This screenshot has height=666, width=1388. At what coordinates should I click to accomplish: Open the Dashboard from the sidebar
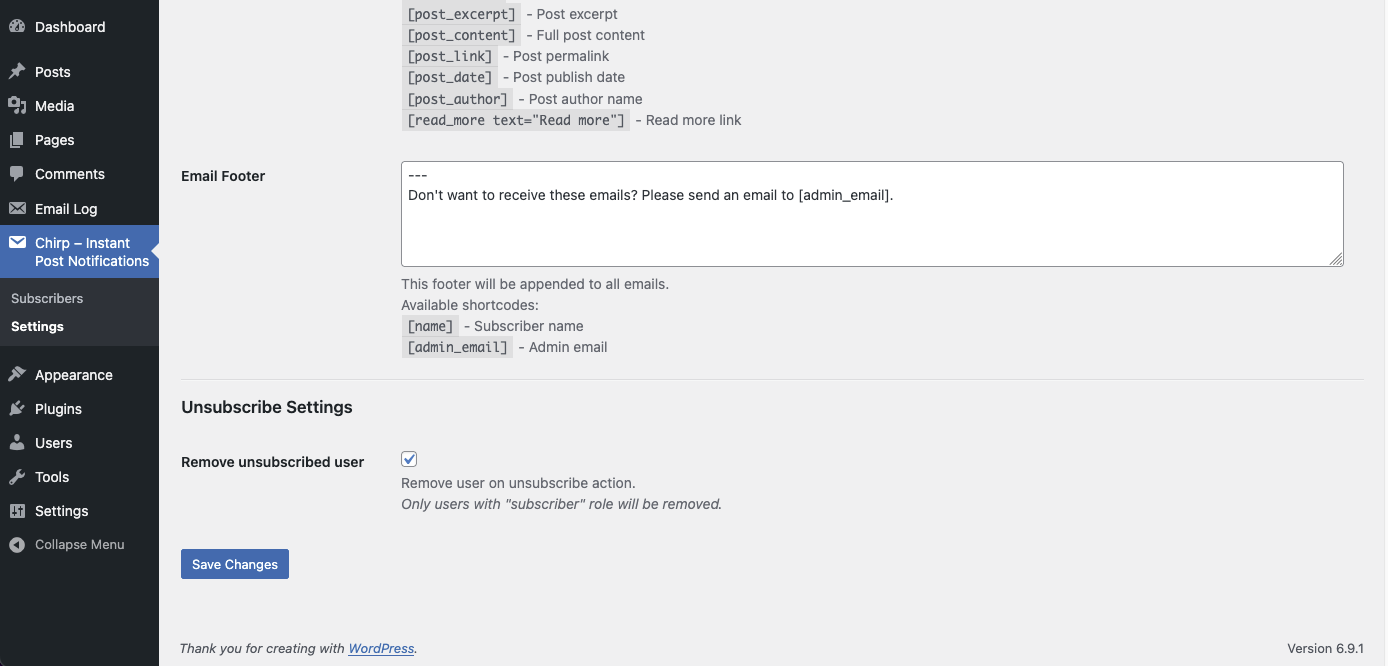[17, 26]
